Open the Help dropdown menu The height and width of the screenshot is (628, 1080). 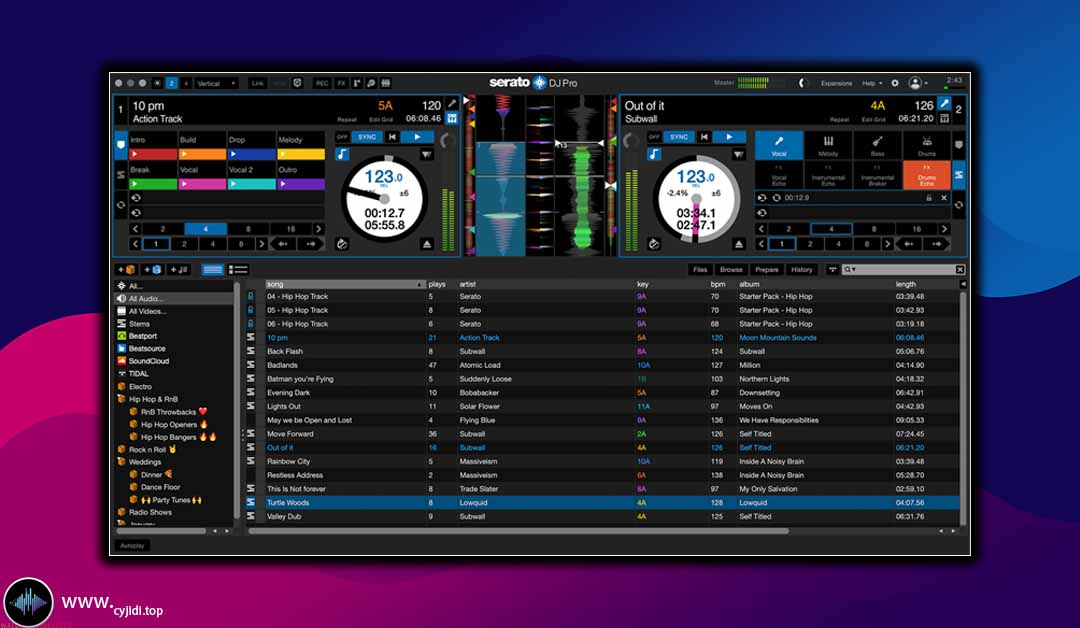tap(872, 83)
